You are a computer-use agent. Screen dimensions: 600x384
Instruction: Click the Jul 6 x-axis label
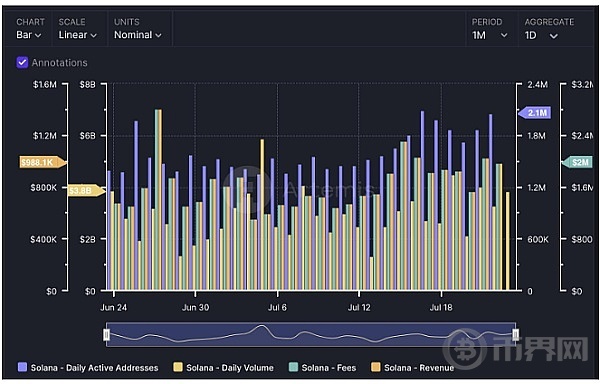[277, 307]
